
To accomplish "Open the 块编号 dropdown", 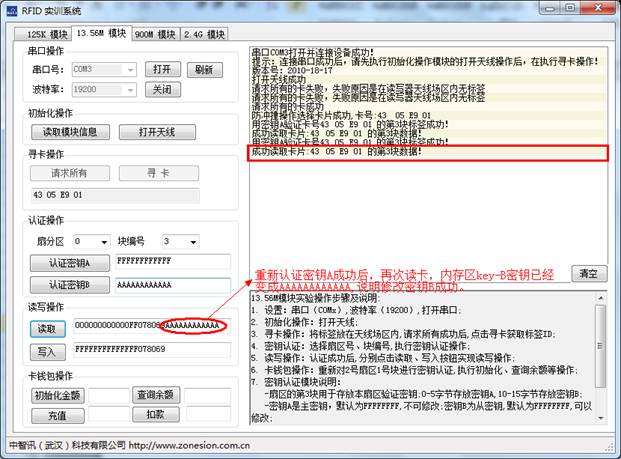I will click(180, 241).
